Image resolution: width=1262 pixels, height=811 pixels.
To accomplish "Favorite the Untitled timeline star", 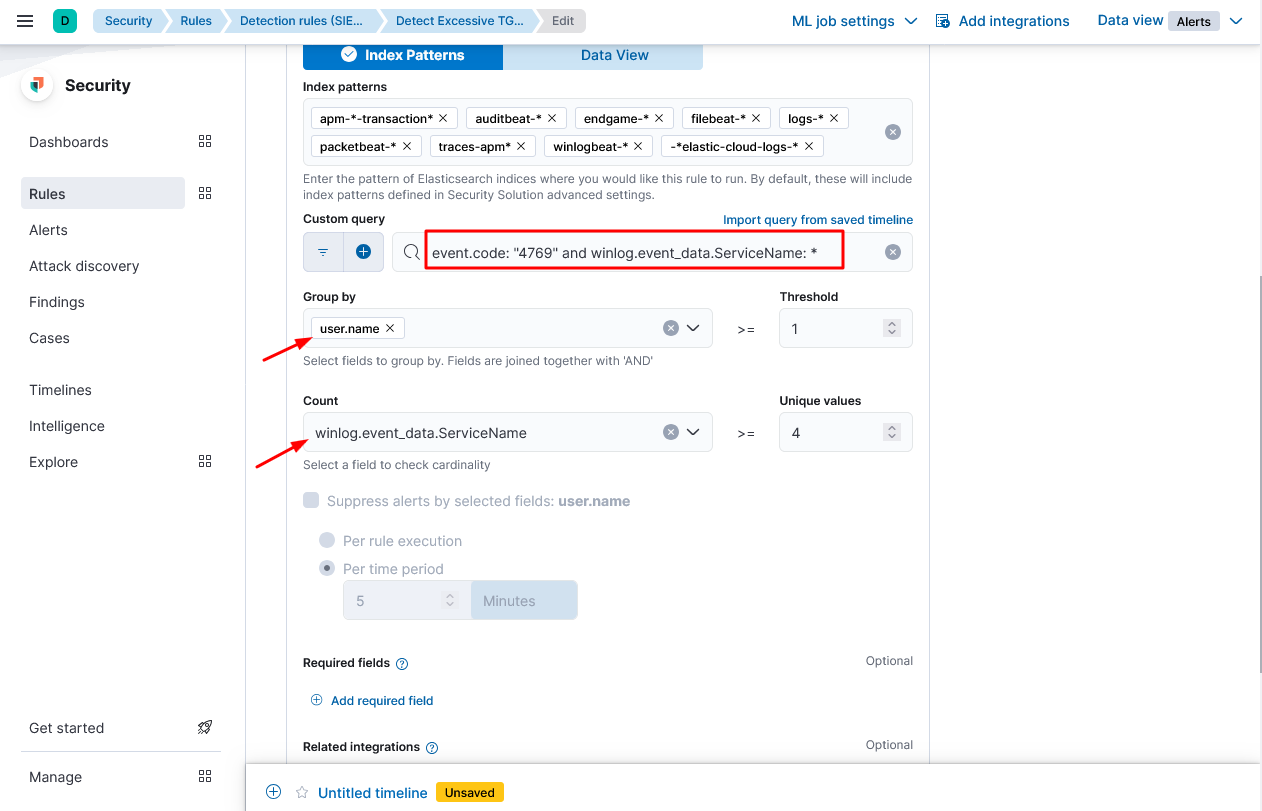I will 301,792.
